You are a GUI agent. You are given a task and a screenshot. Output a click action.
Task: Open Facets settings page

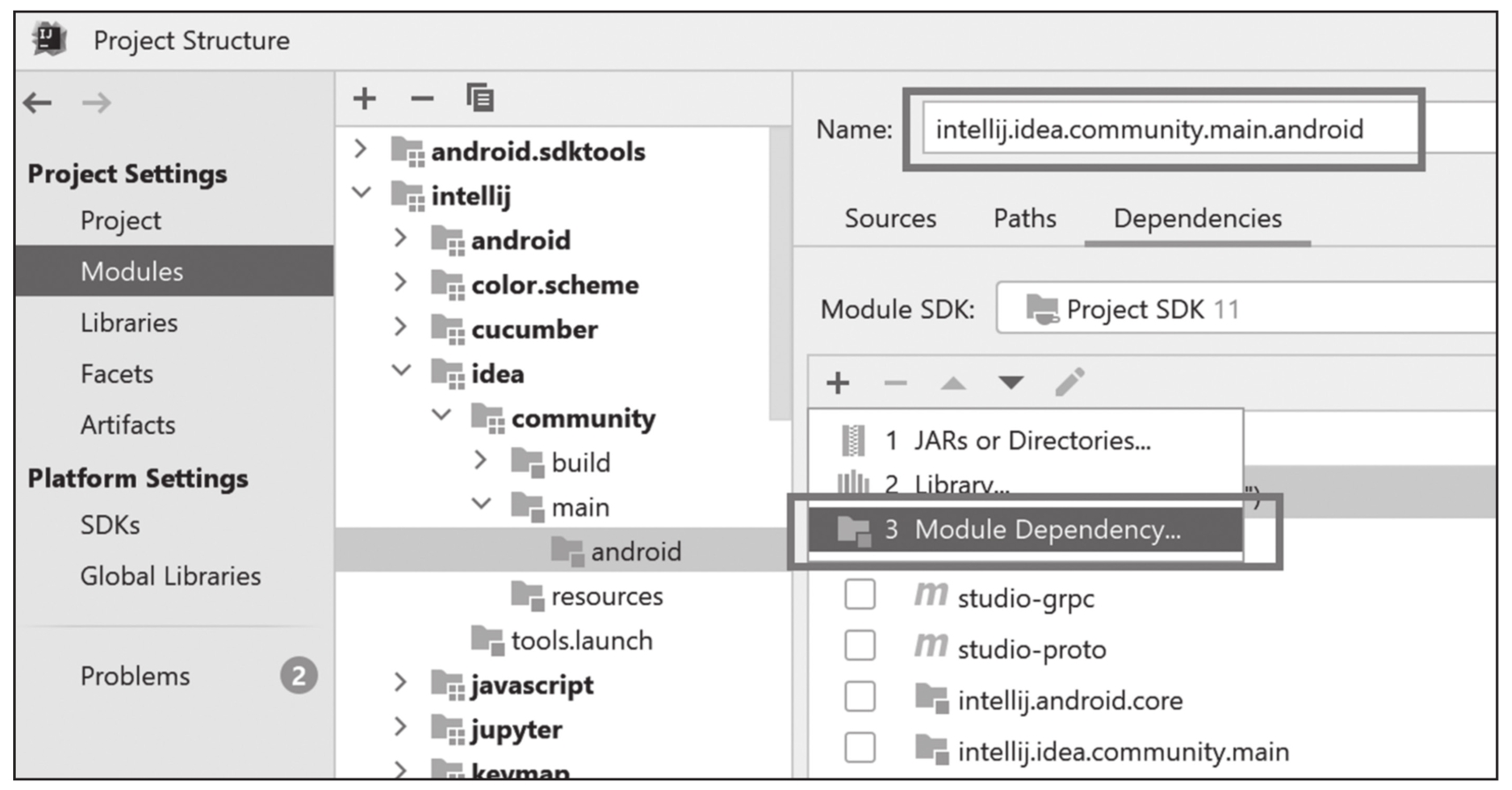(117, 374)
